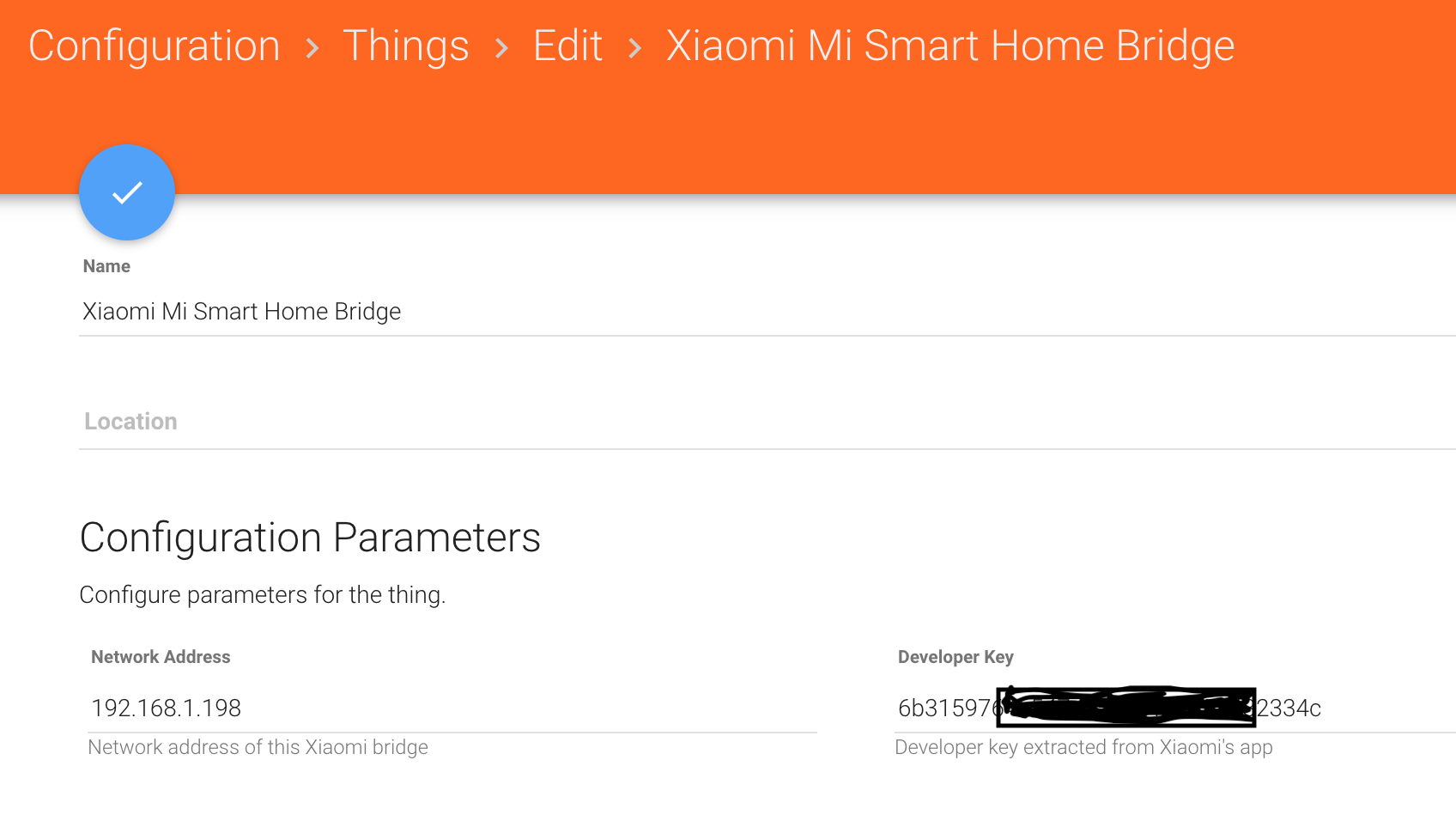Click the Network Address label

[161, 657]
